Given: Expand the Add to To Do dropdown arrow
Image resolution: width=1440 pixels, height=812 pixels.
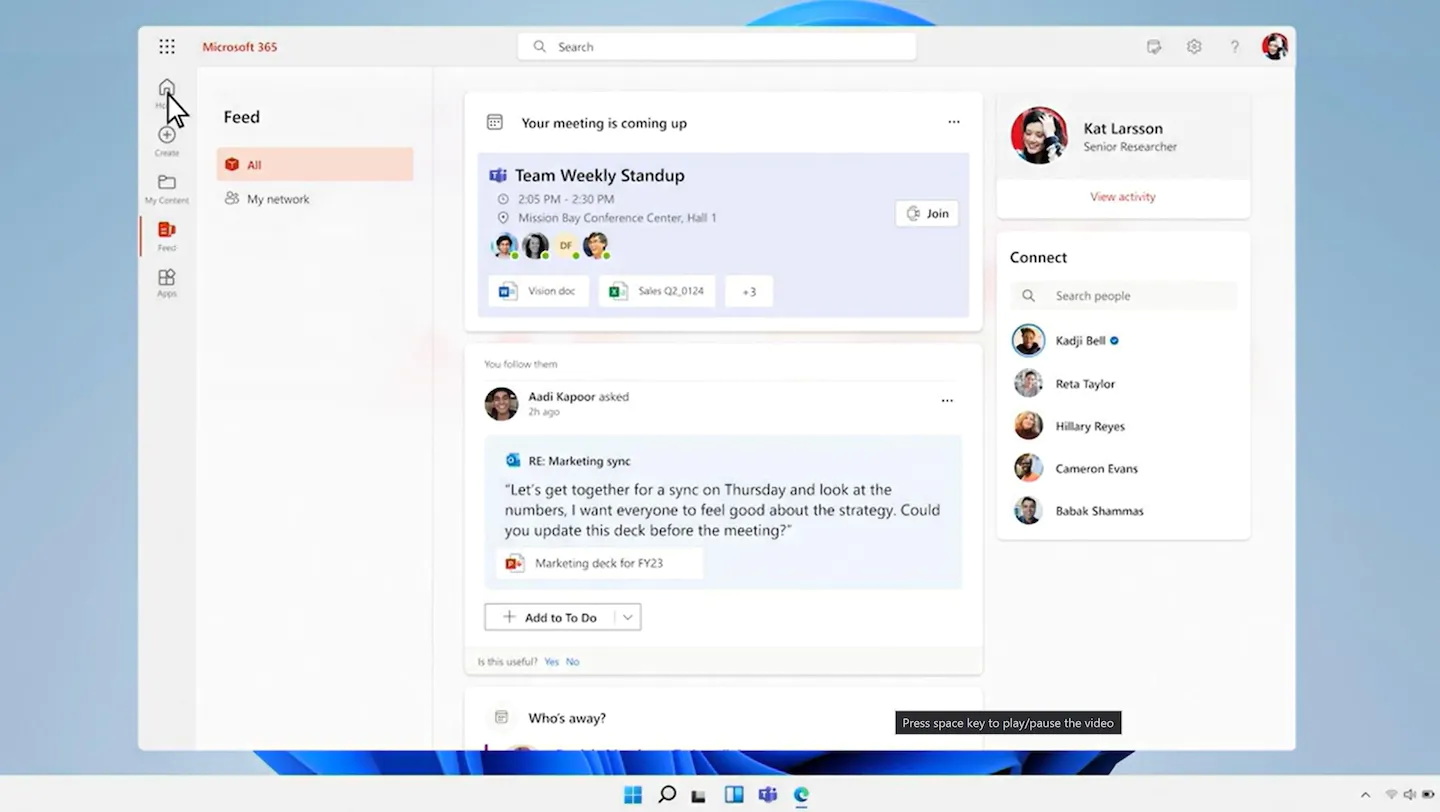Looking at the screenshot, I should click(627, 617).
